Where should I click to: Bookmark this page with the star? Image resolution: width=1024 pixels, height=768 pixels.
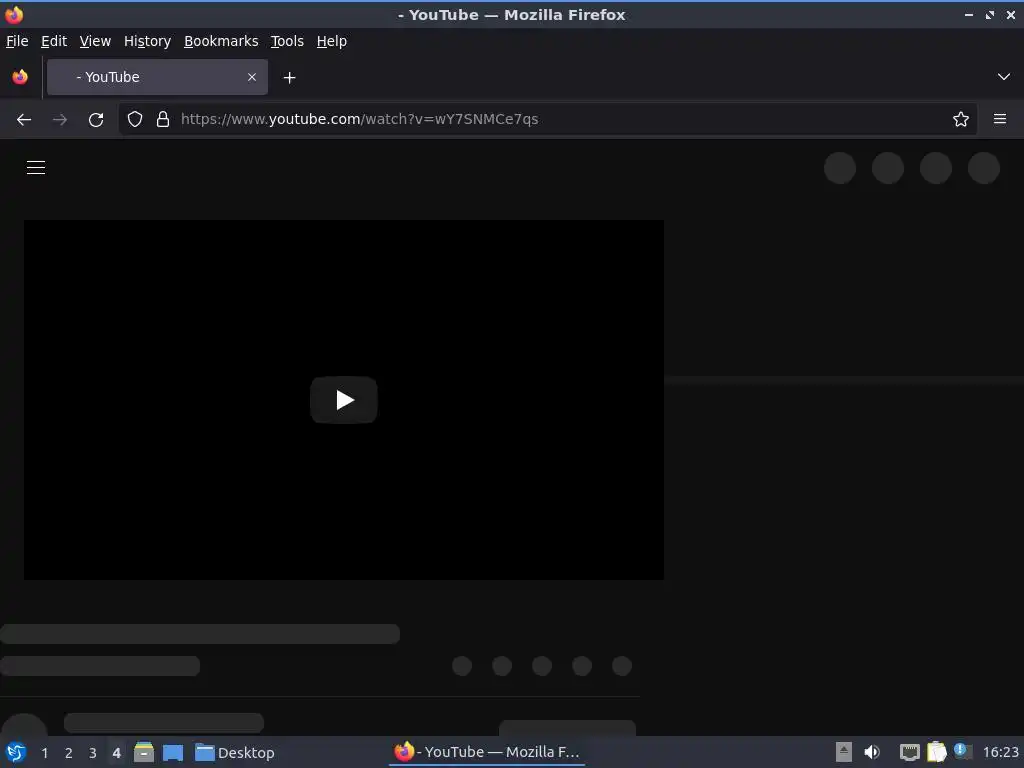click(961, 119)
